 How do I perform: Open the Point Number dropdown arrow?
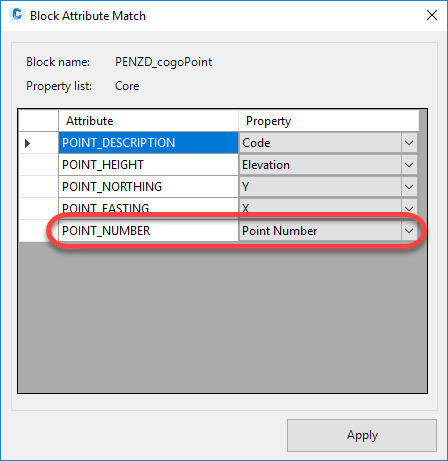pos(409,231)
